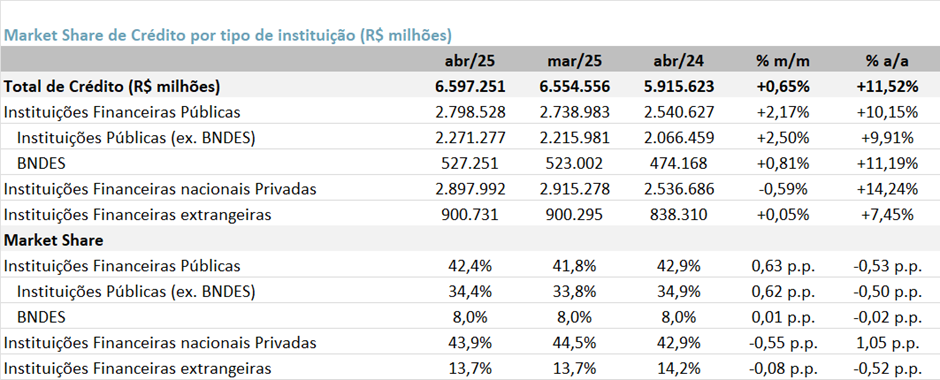Click the 43,9% private market share cell

point(471,343)
